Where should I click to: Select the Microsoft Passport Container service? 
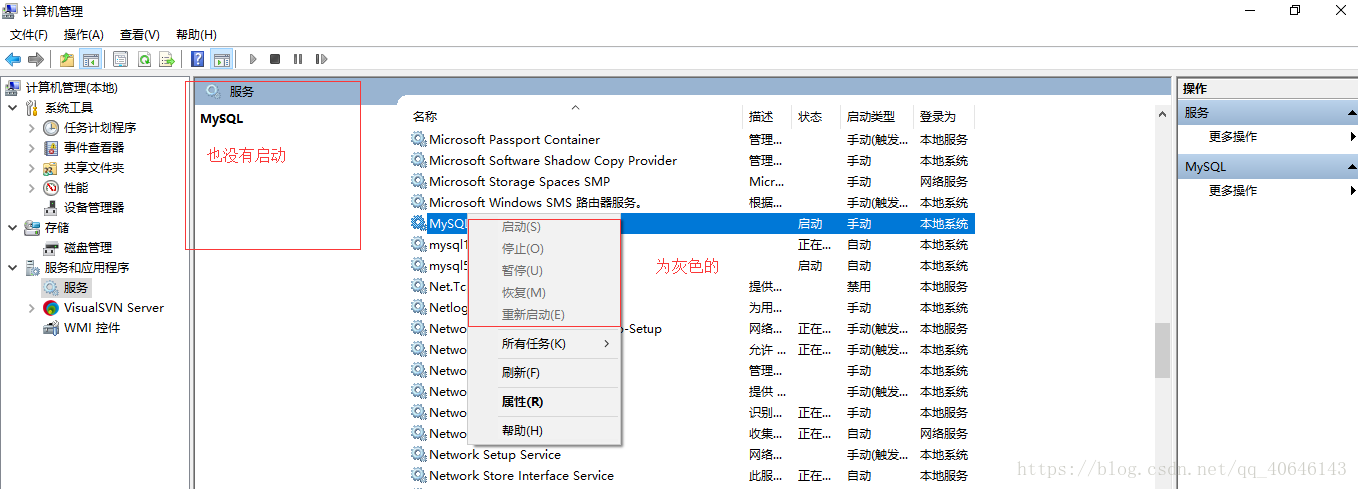tap(515, 140)
